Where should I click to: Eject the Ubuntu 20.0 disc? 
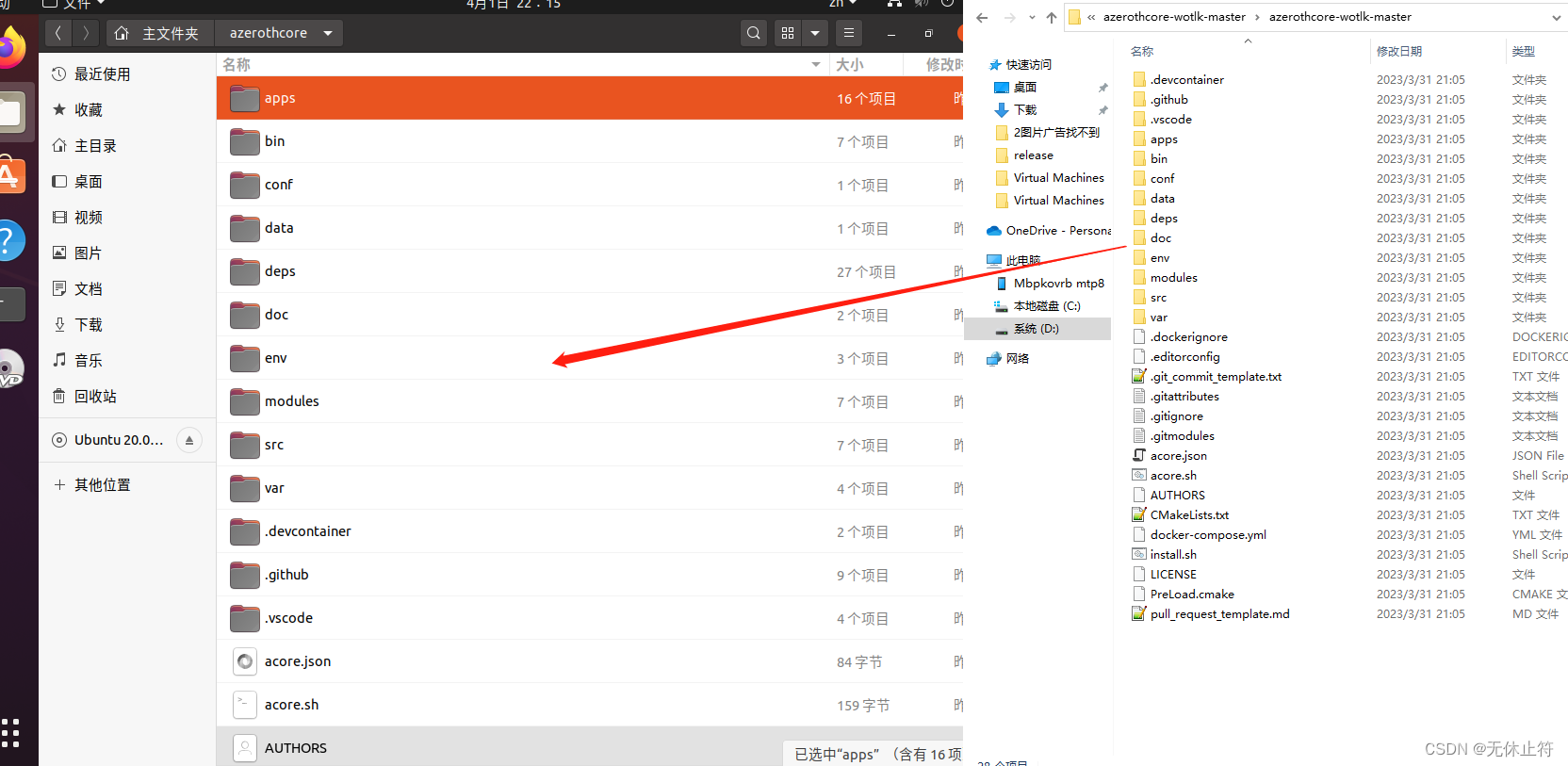coord(189,440)
